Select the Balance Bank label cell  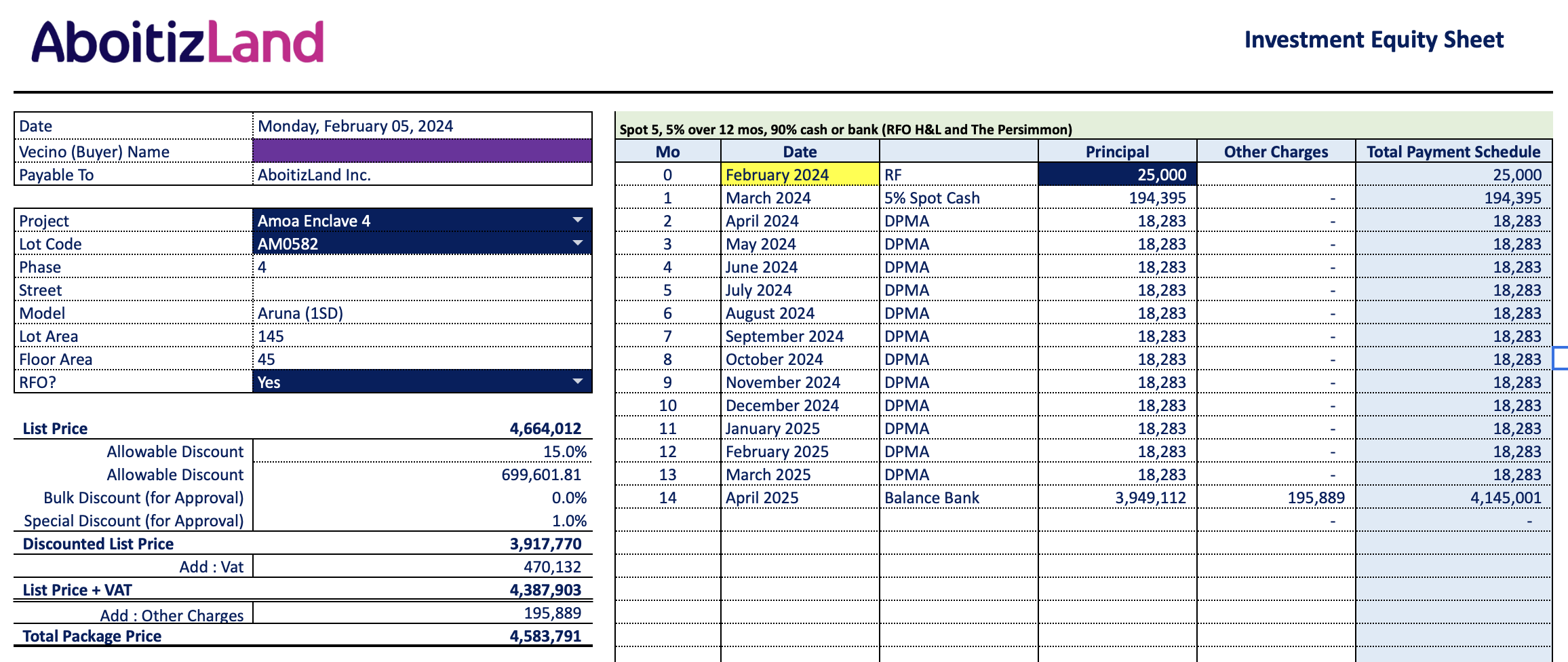tap(959, 497)
